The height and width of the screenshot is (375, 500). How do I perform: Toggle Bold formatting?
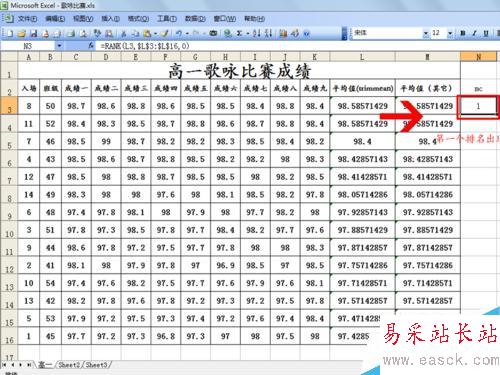tap(463, 33)
